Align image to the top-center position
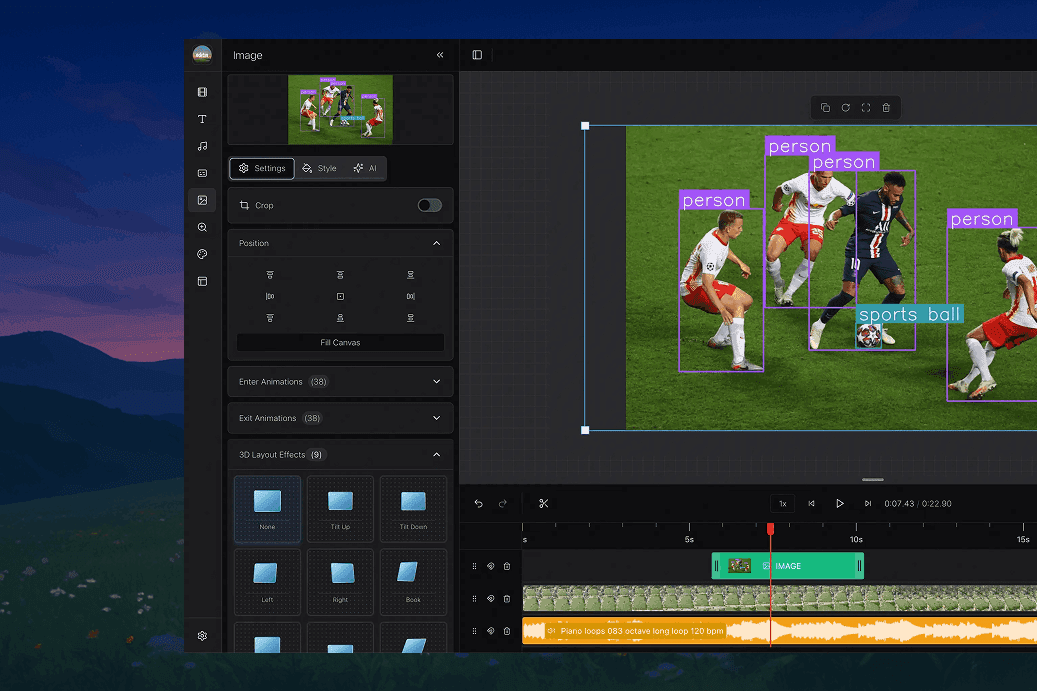Image resolution: width=1037 pixels, height=691 pixels. 340,275
